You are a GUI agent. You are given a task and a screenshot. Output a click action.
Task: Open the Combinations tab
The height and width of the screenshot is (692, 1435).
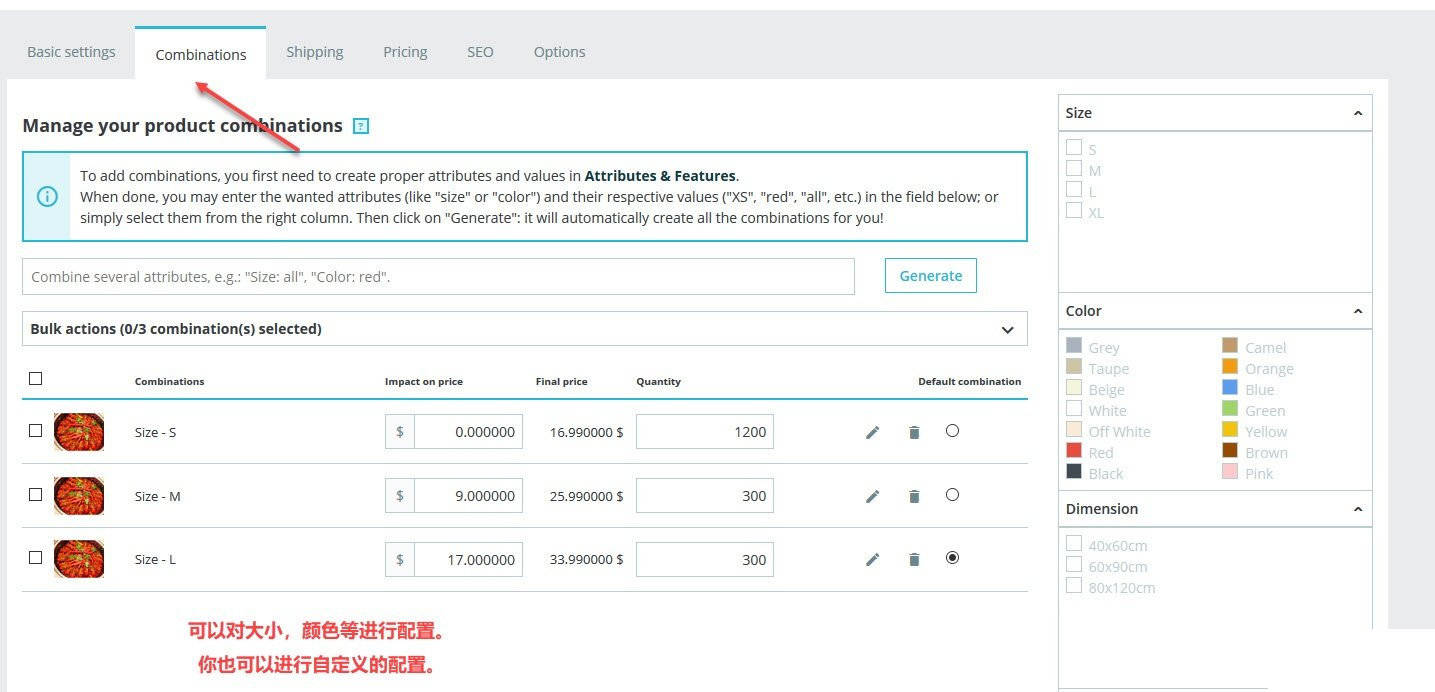pyautogui.click(x=201, y=54)
